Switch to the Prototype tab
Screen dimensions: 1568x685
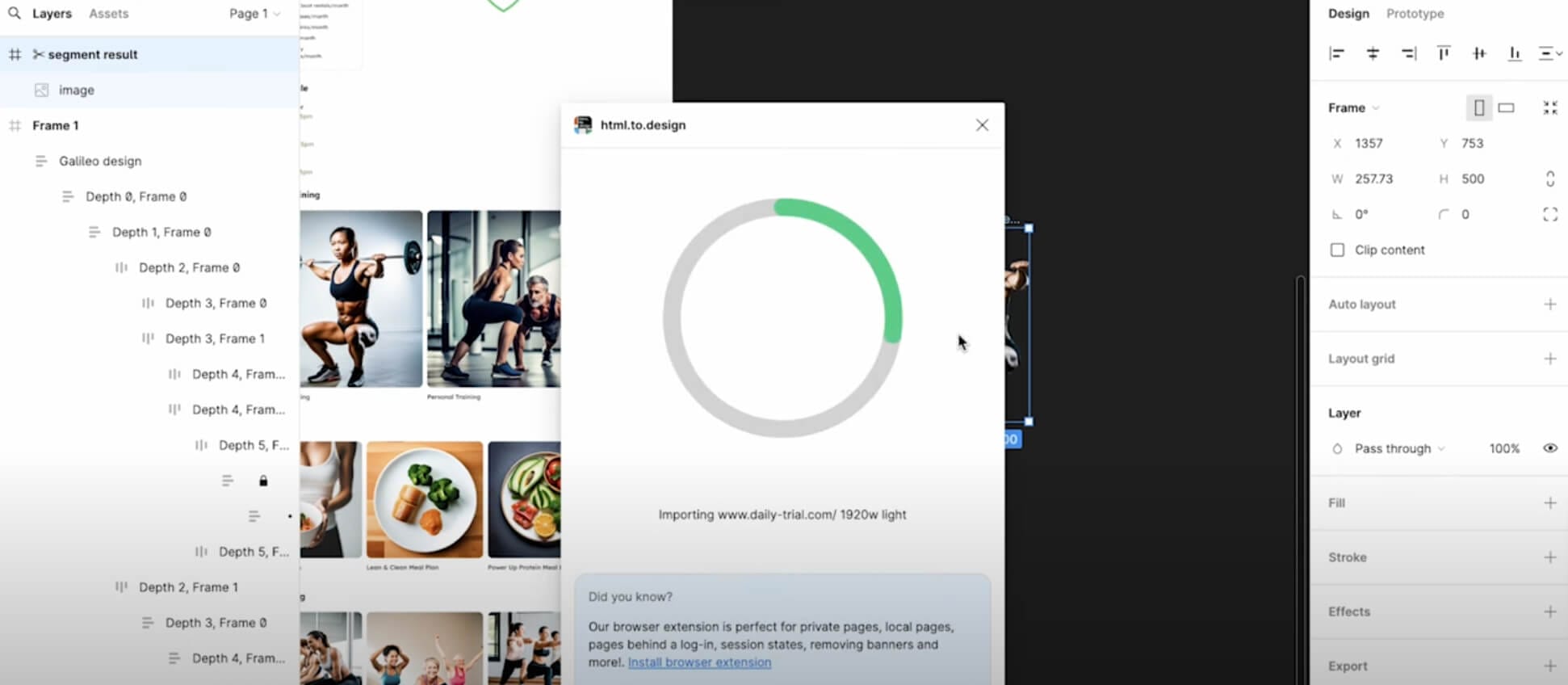click(1415, 14)
